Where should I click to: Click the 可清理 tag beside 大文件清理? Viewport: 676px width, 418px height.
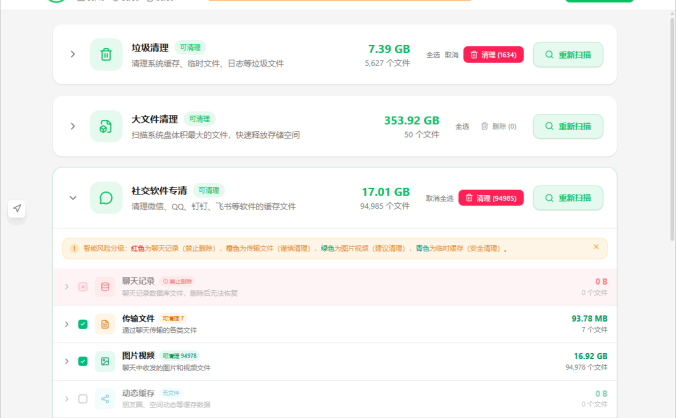click(200, 119)
